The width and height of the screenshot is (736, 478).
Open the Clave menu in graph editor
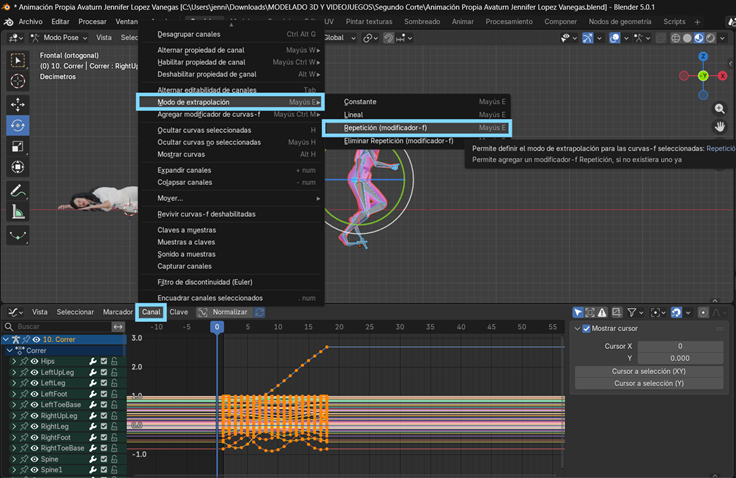179,312
